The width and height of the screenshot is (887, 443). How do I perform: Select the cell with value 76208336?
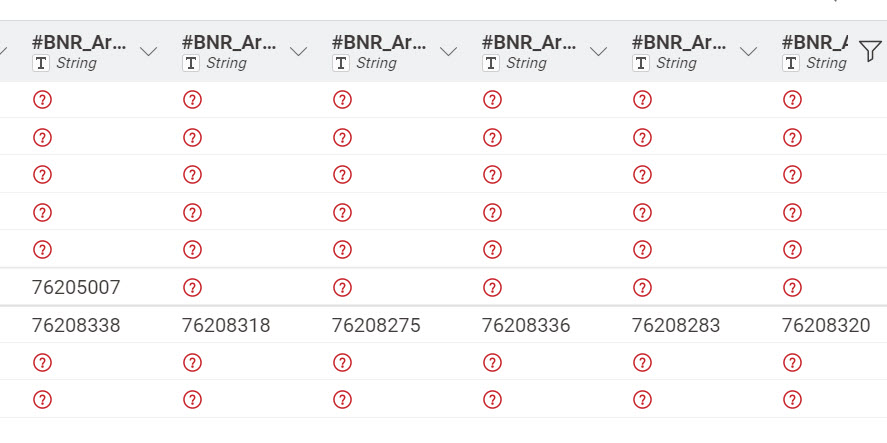[526, 325]
